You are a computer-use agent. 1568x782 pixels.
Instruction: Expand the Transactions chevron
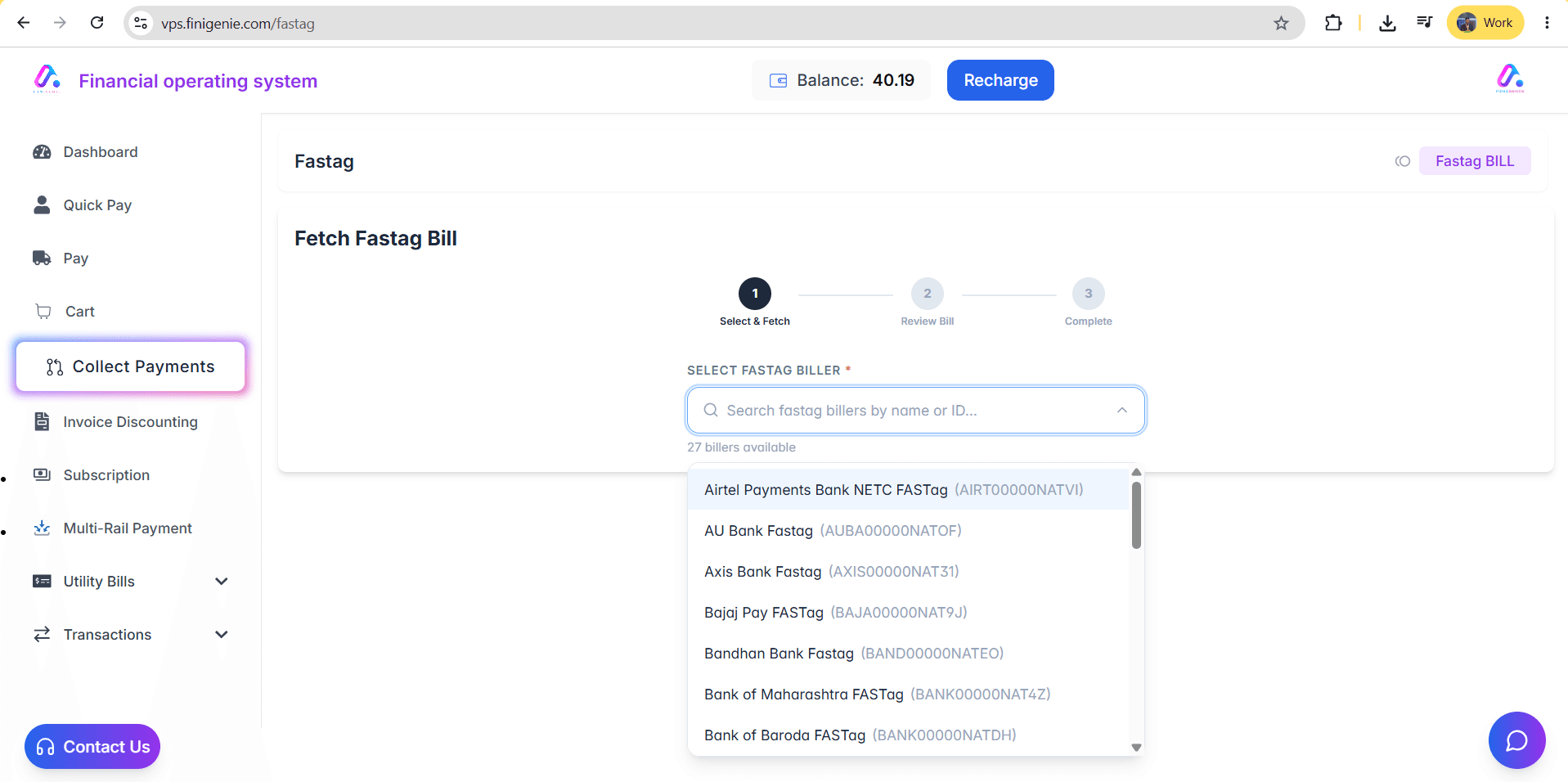(221, 635)
